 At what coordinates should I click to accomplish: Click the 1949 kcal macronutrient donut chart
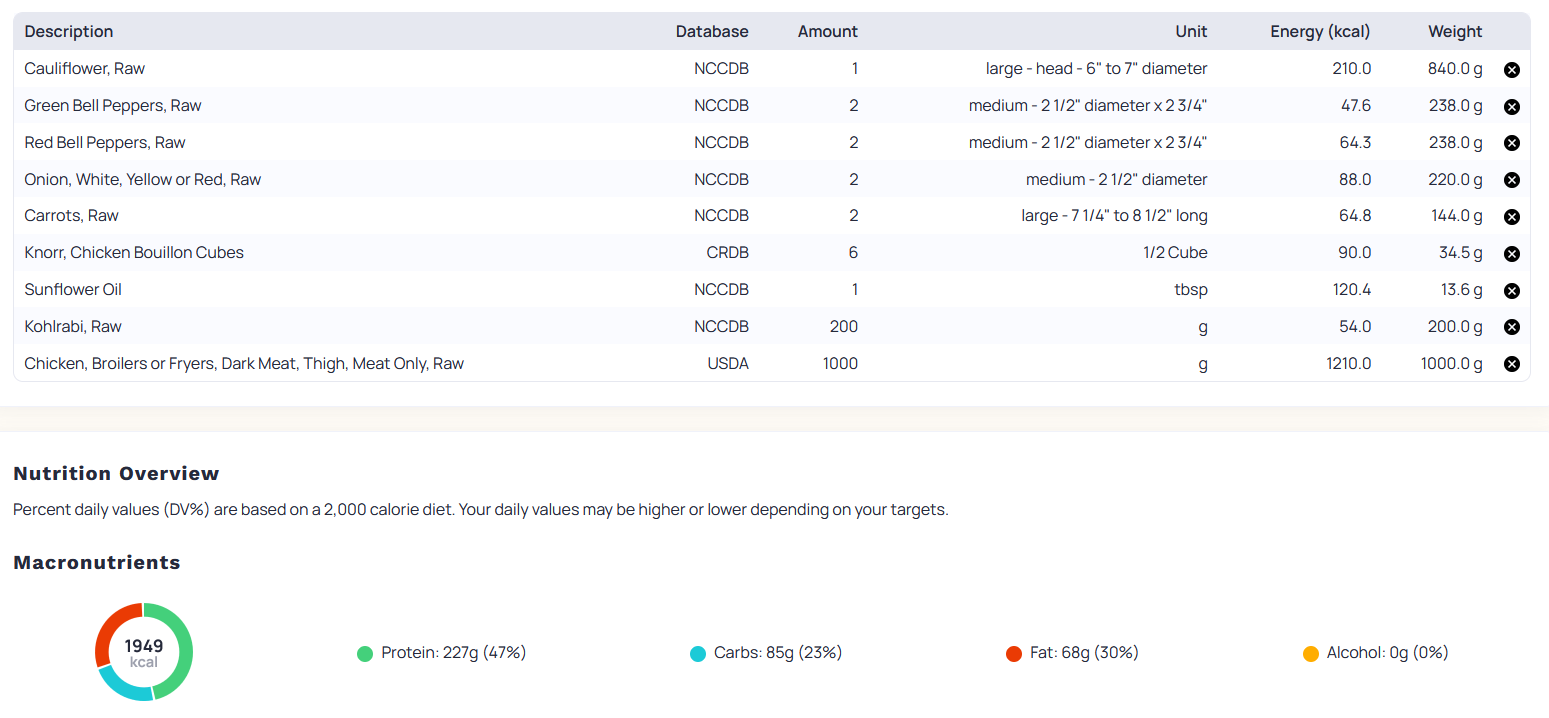click(x=144, y=652)
